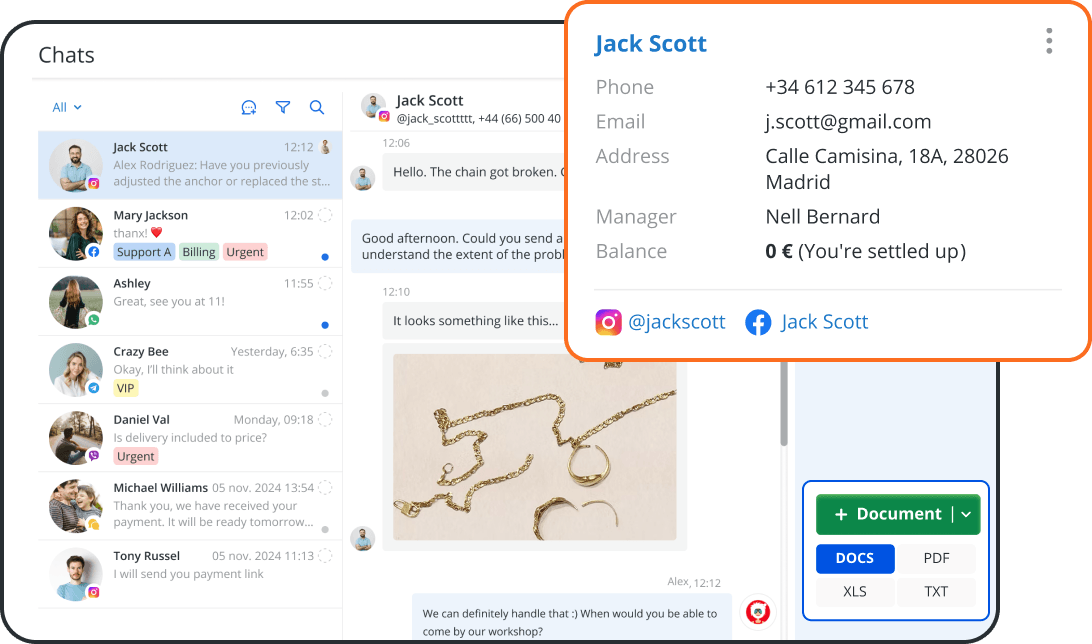This screenshot has width=1092, height=644.
Task: Switch to the PDF format tab
Action: (x=936, y=558)
